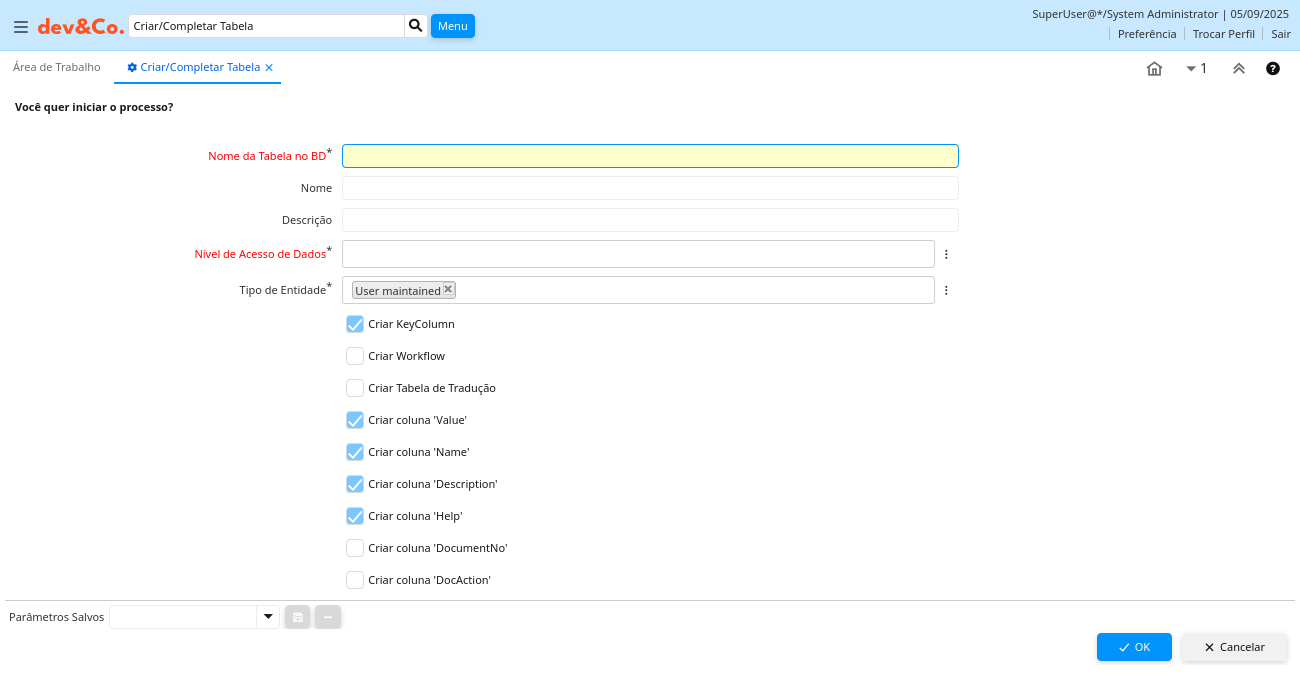The width and height of the screenshot is (1300, 674).
Task: Click the save parameters disk icon
Action: tap(297, 617)
